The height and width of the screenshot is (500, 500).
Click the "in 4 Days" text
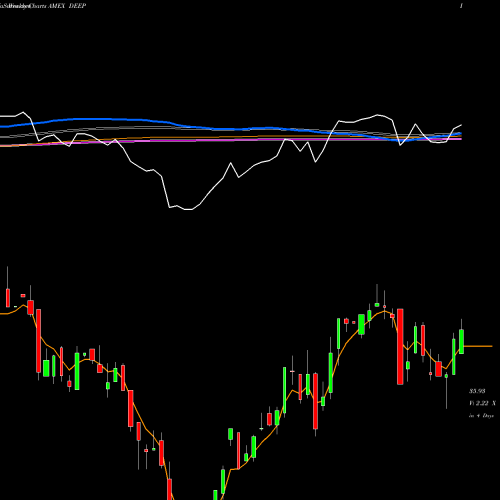pyautogui.click(x=481, y=416)
